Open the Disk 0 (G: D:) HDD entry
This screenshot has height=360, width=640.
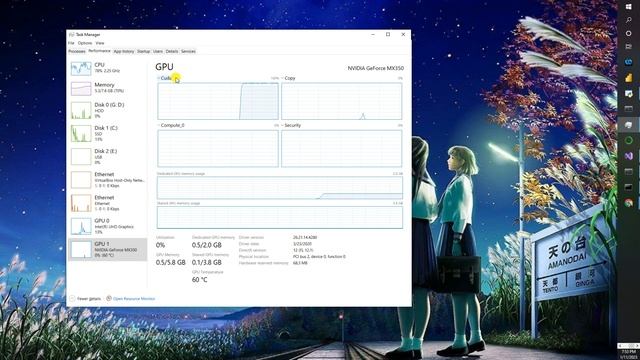107,110
